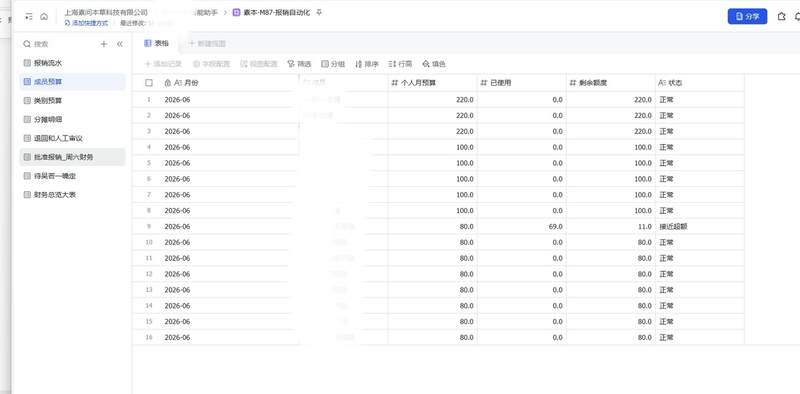Select the 接近超额 status cell
The image size is (800, 394).
(699, 226)
